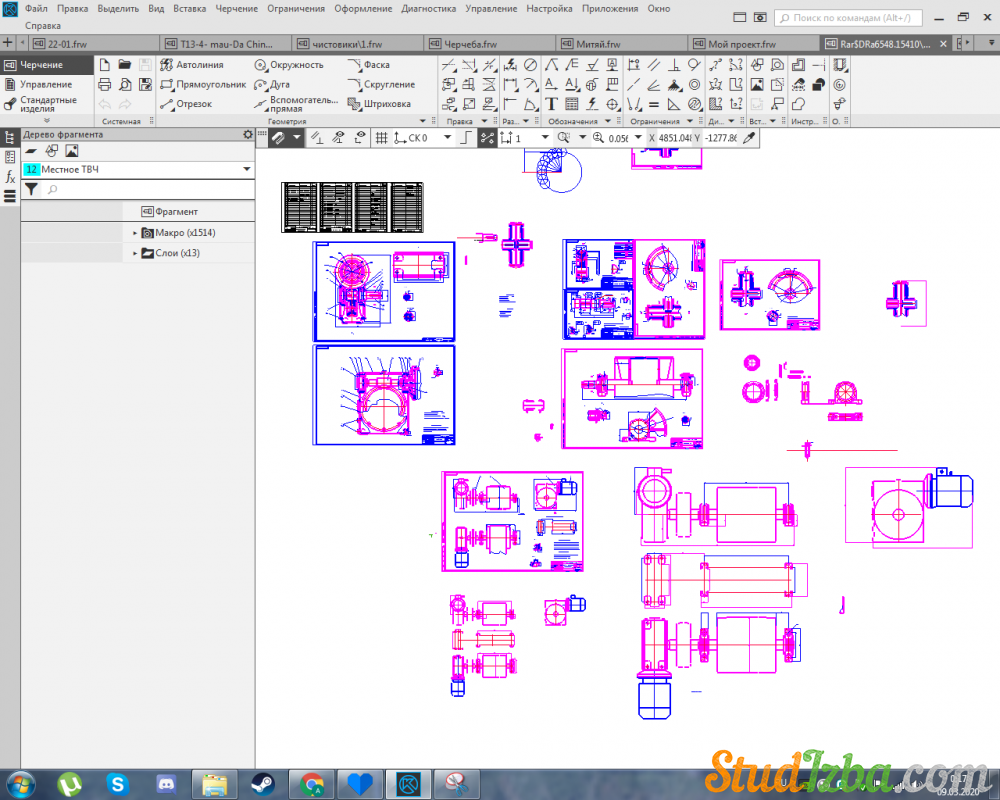Screen dimensions: 1000x800
Task: Open the zoom scale dropdown
Action: (x=638, y=138)
